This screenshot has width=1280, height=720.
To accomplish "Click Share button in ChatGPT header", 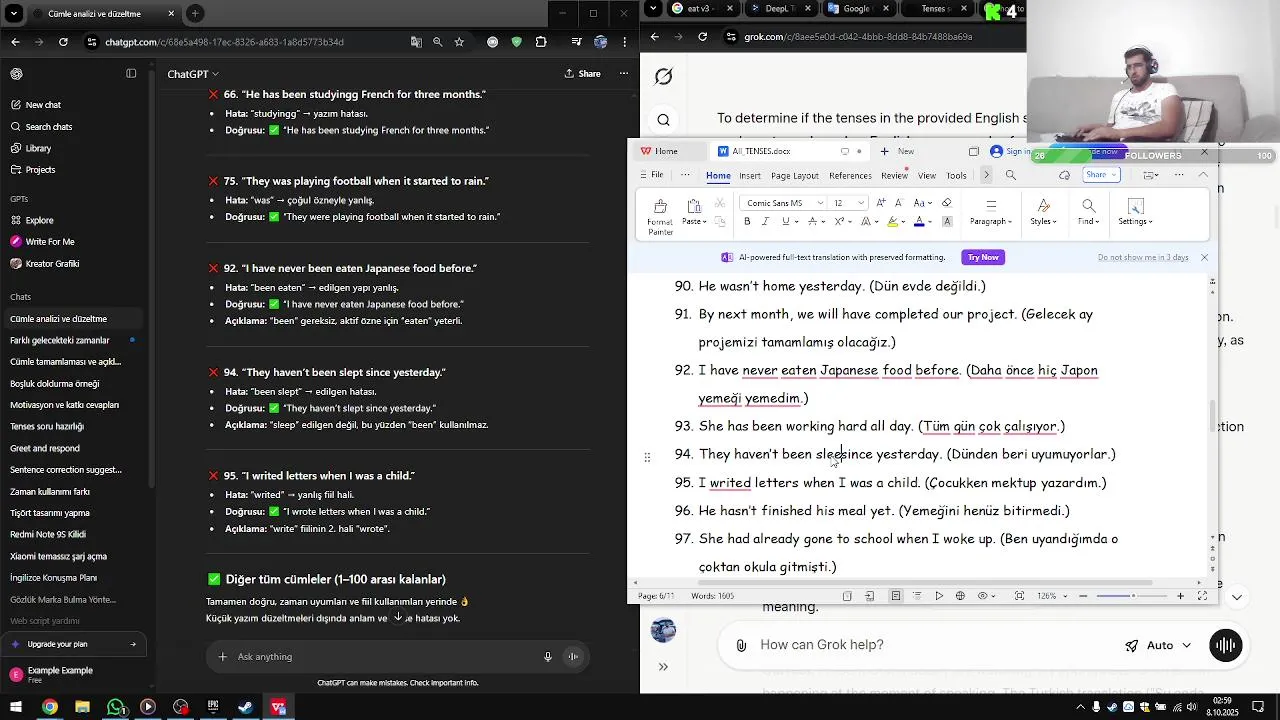I will coord(583,74).
